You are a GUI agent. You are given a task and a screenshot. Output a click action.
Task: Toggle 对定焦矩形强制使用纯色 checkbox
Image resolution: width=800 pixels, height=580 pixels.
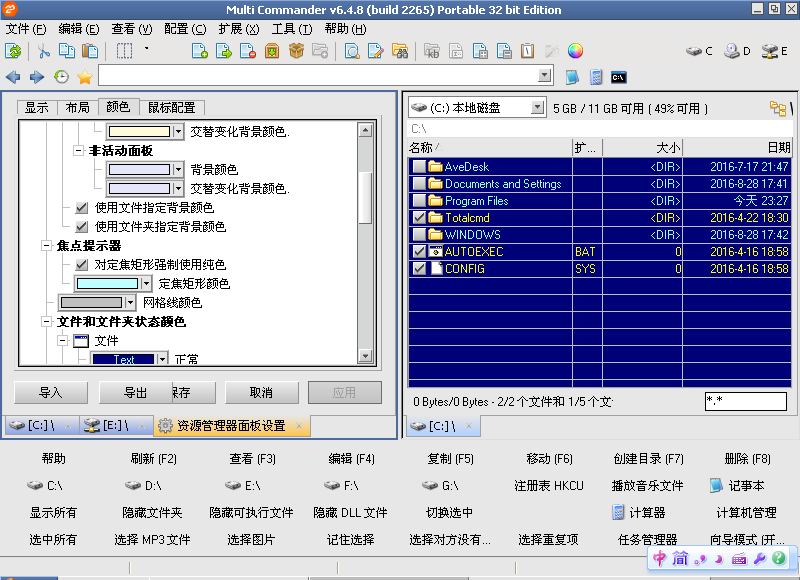[x=81, y=264]
